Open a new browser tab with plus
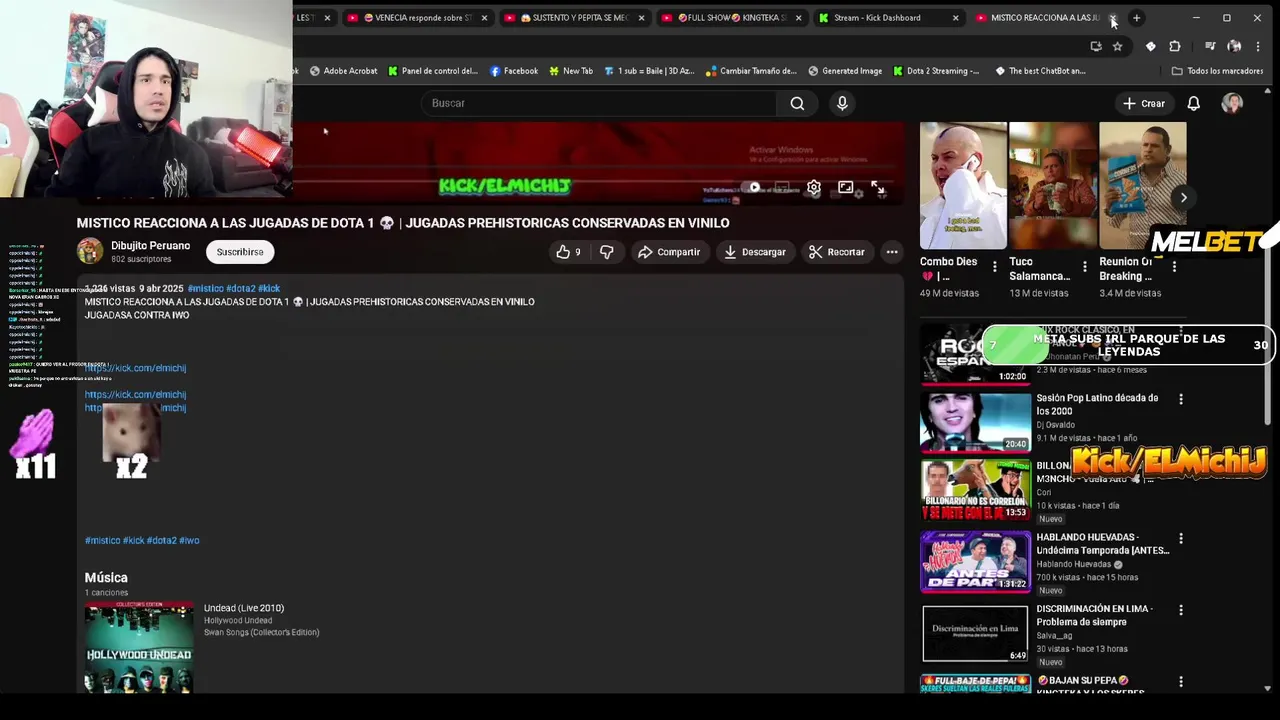The height and width of the screenshot is (720, 1280). click(x=1136, y=18)
